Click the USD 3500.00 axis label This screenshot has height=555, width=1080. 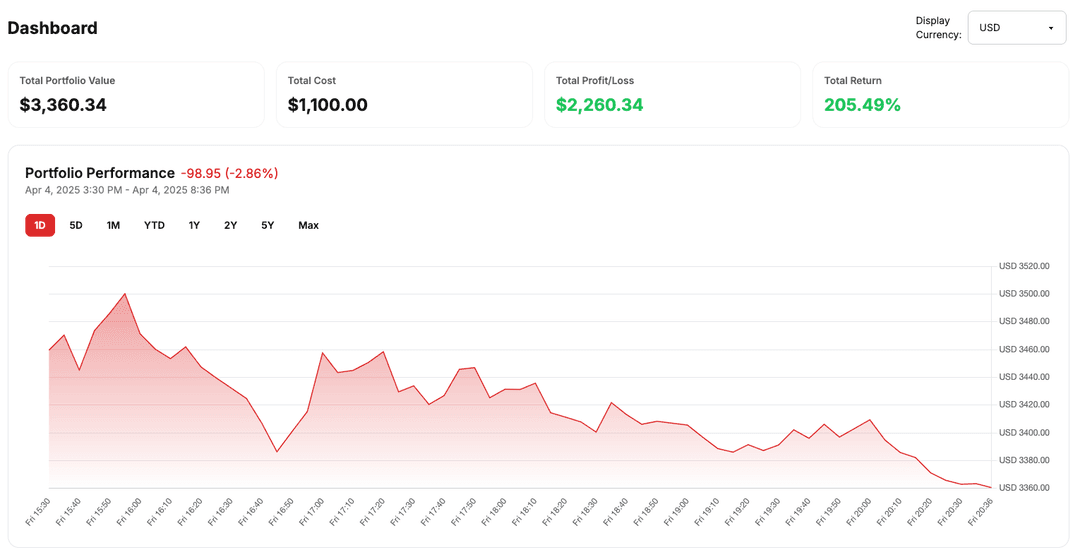pos(1024,294)
